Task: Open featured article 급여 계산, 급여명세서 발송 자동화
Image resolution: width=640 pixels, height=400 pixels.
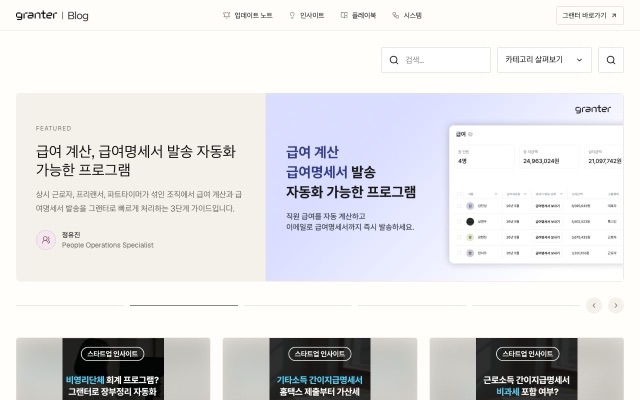Action: coord(136,160)
